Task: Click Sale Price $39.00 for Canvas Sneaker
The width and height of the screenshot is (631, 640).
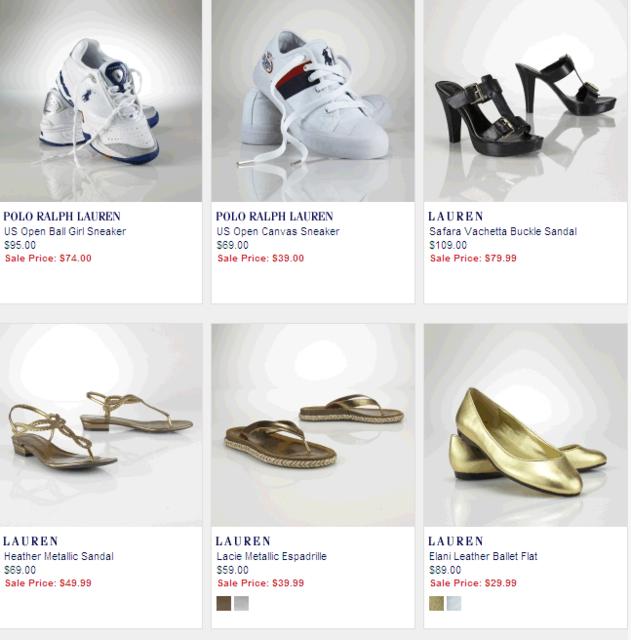Action: 260,258
